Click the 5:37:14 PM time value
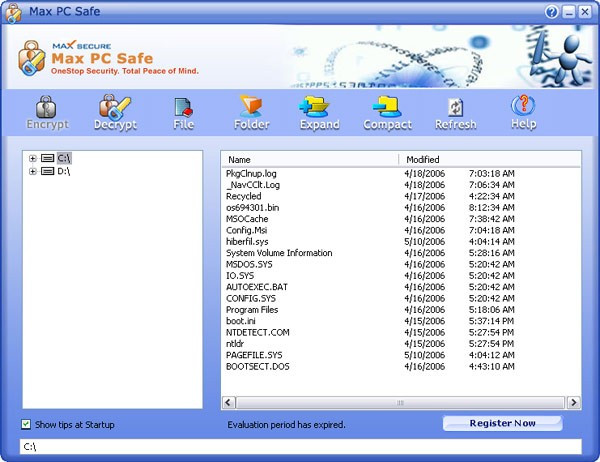Screen dimensions: 600x462 [492, 321]
